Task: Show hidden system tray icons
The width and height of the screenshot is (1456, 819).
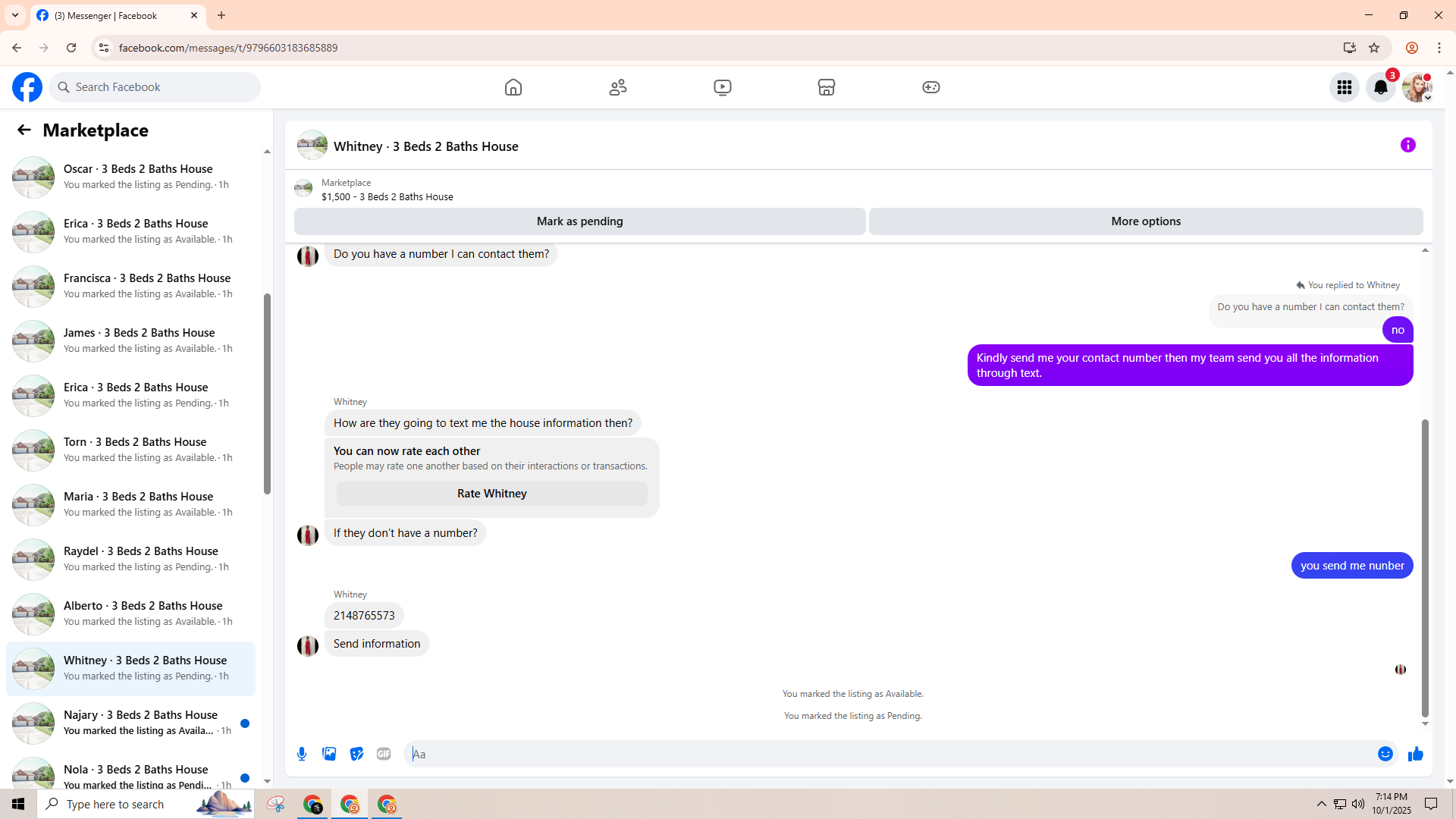Action: [x=1322, y=804]
